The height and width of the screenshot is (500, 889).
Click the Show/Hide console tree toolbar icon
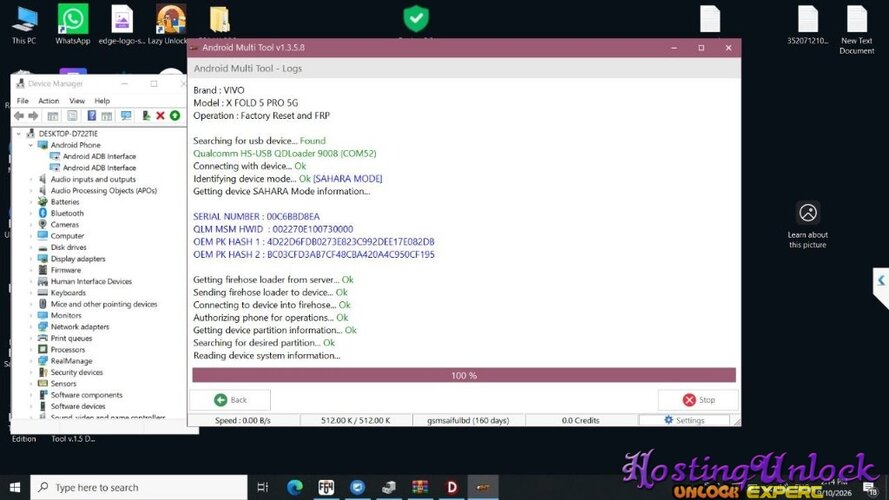click(53, 116)
